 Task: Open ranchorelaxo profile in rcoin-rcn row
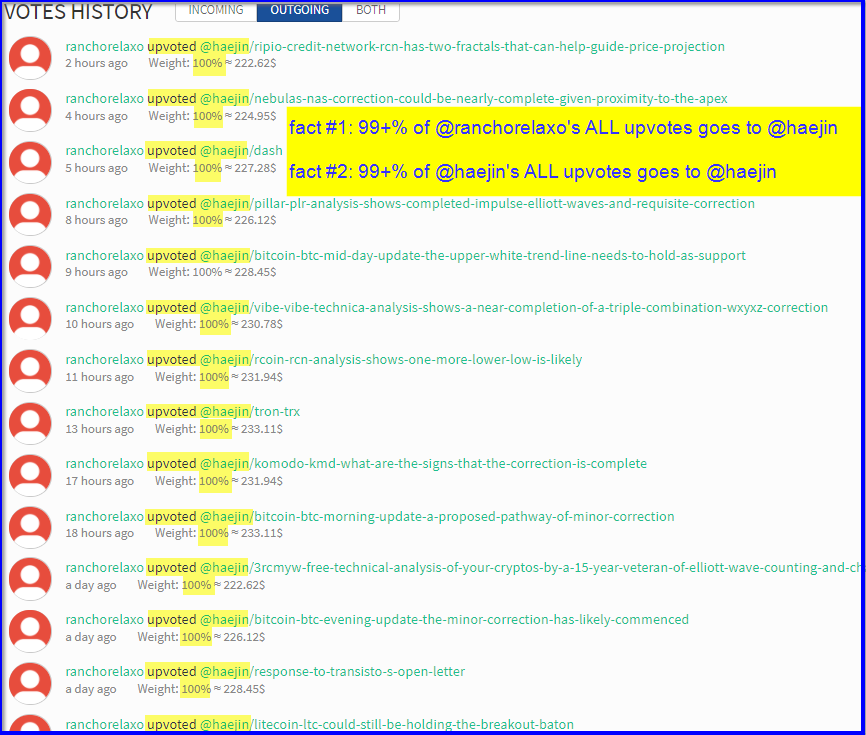pyautogui.click(x=104, y=359)
